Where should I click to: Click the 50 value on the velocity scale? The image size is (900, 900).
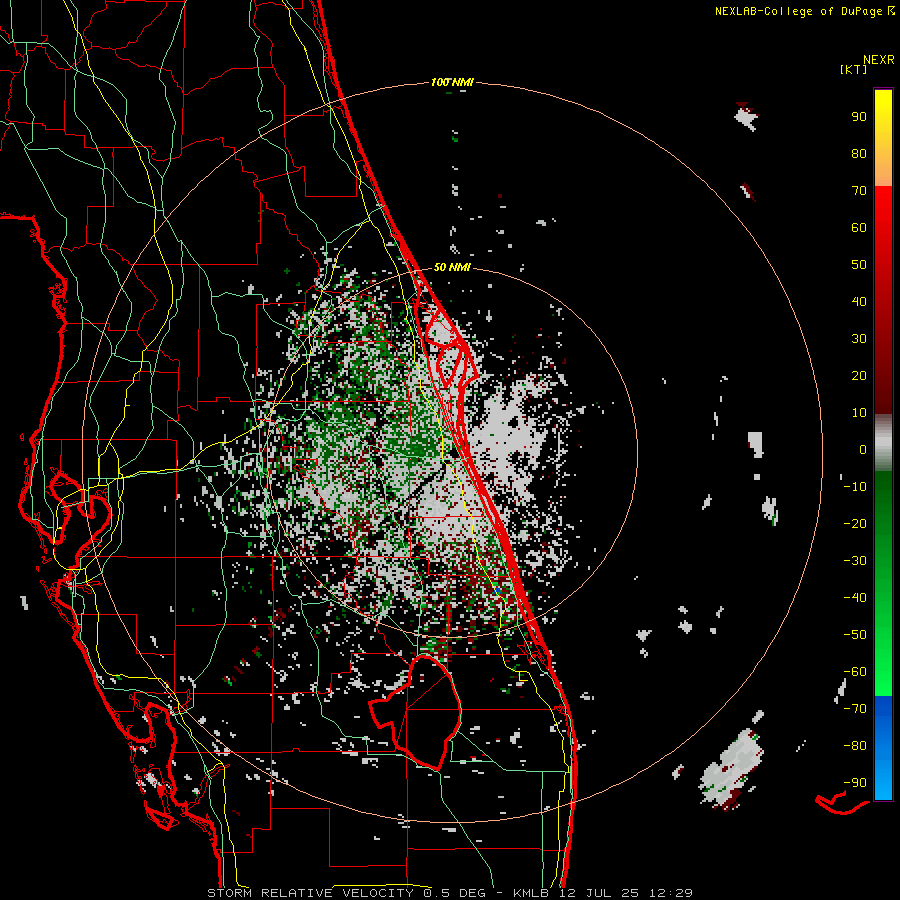859,265
